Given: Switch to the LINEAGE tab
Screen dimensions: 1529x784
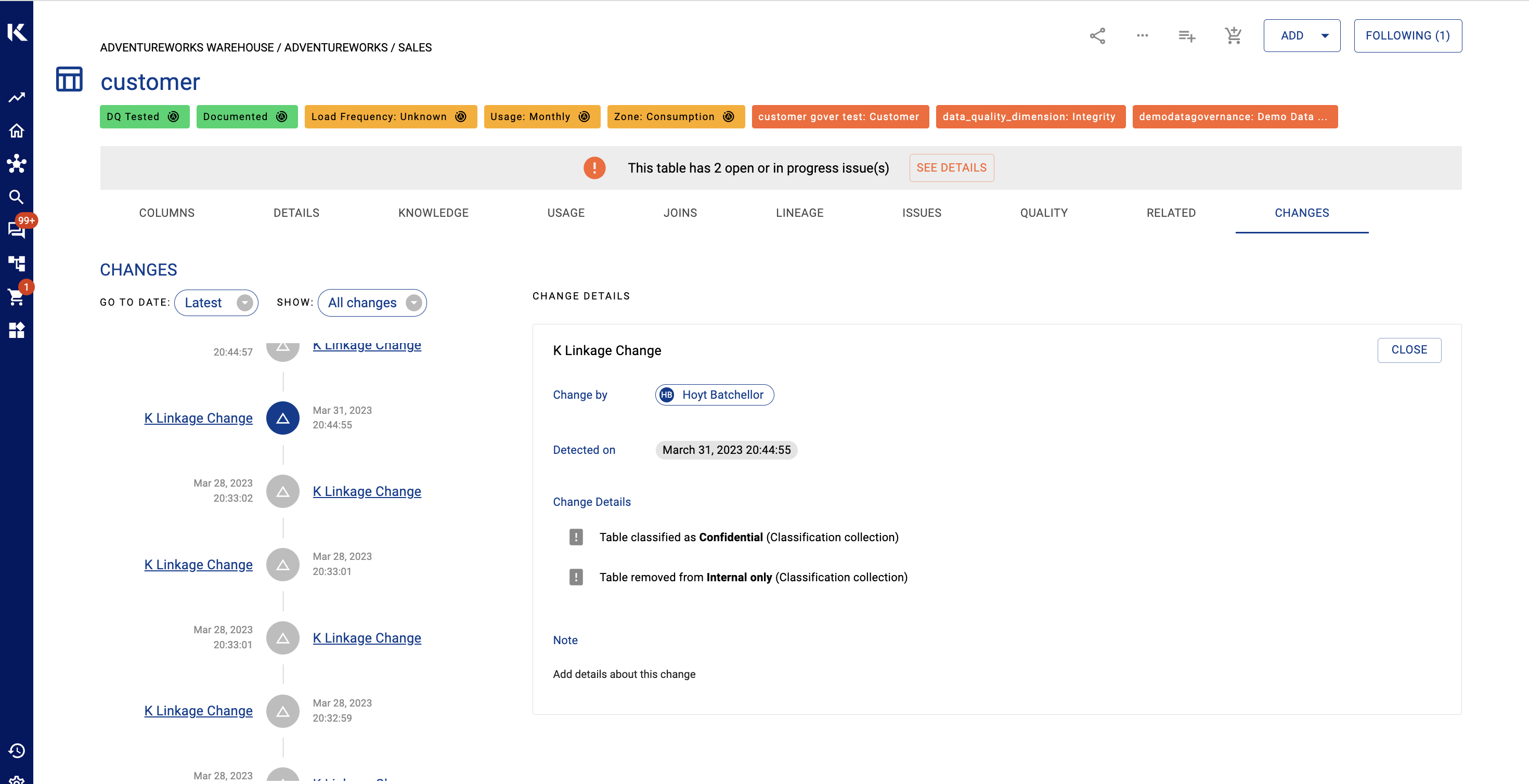Looking at the screenshot, I should (799, 213).
